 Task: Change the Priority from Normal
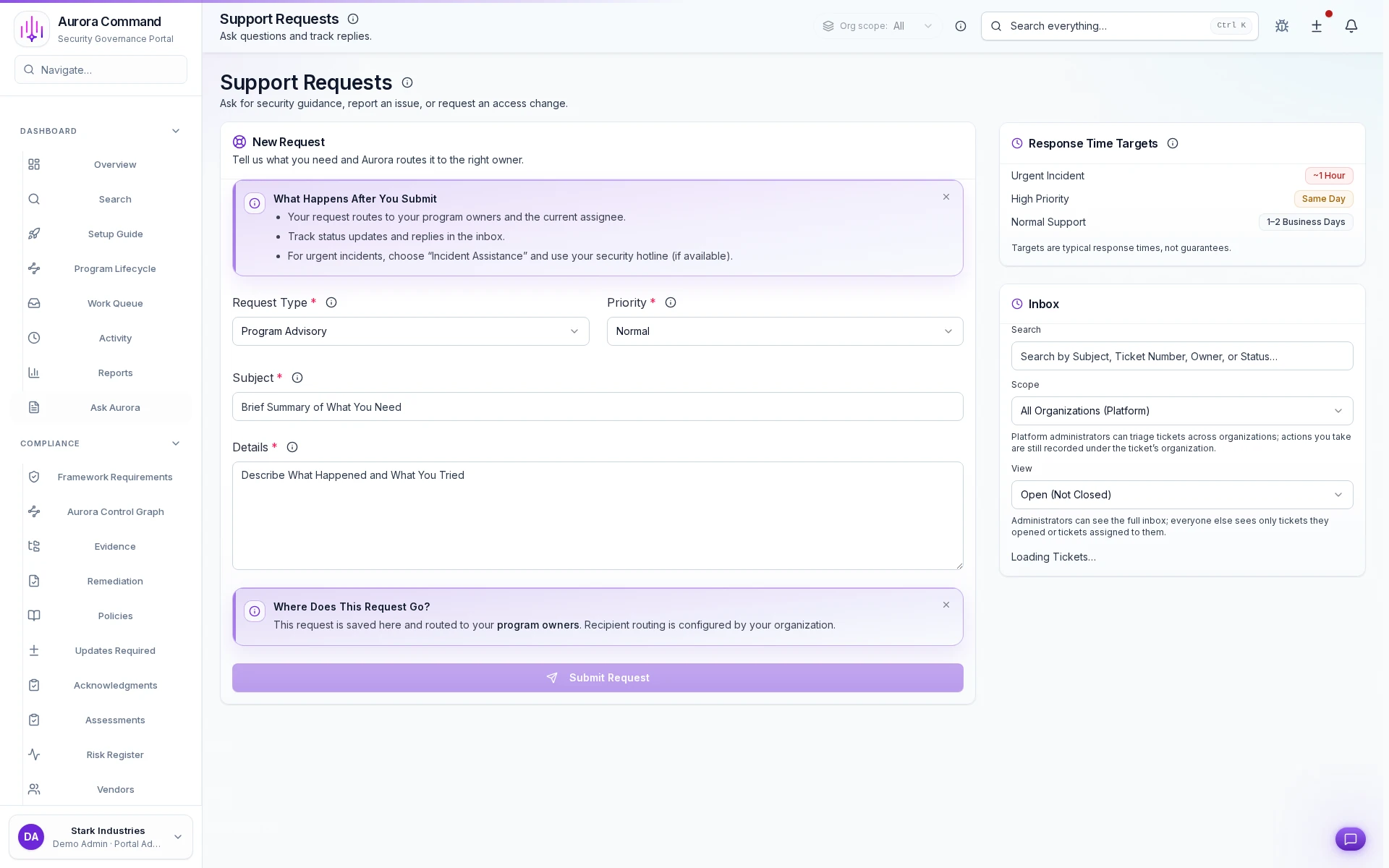pos(784,331)
